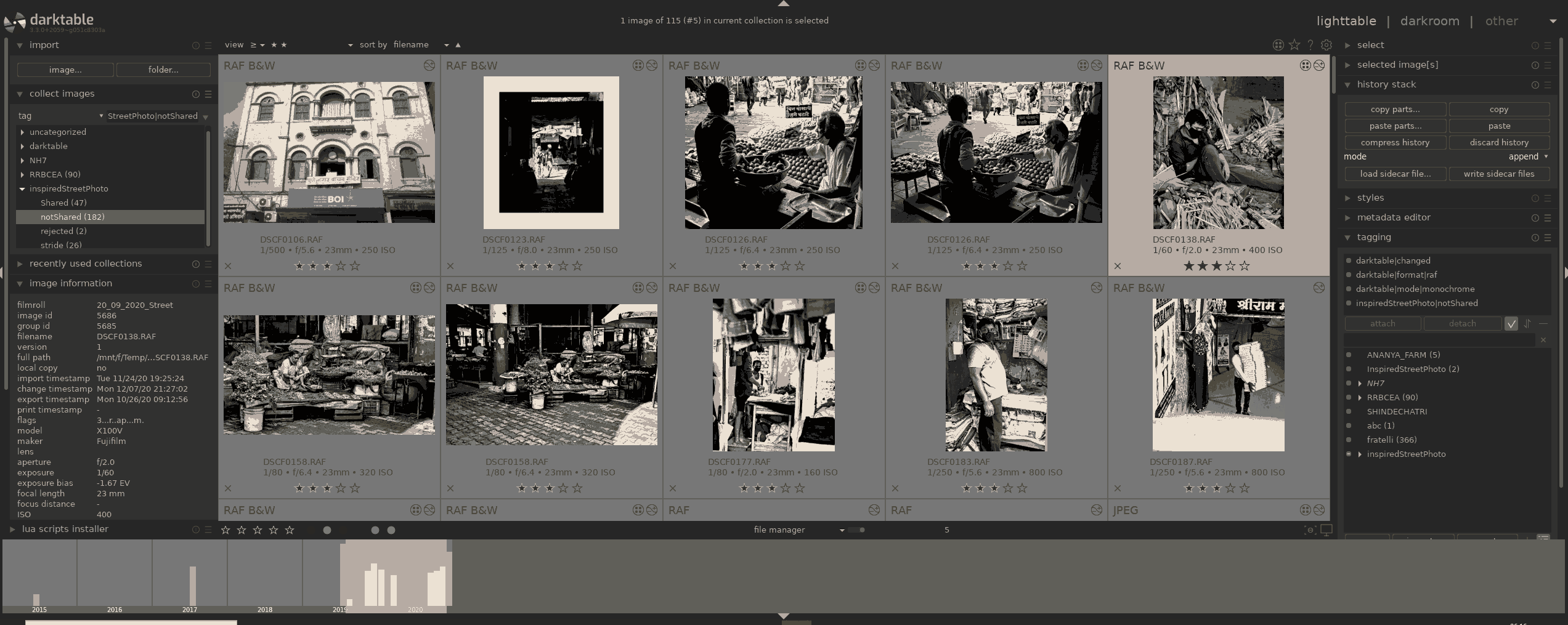Reject selected DSCF0138.RAF using its x mark
Screen dimensions: 1568x625
pos(1118,266)
